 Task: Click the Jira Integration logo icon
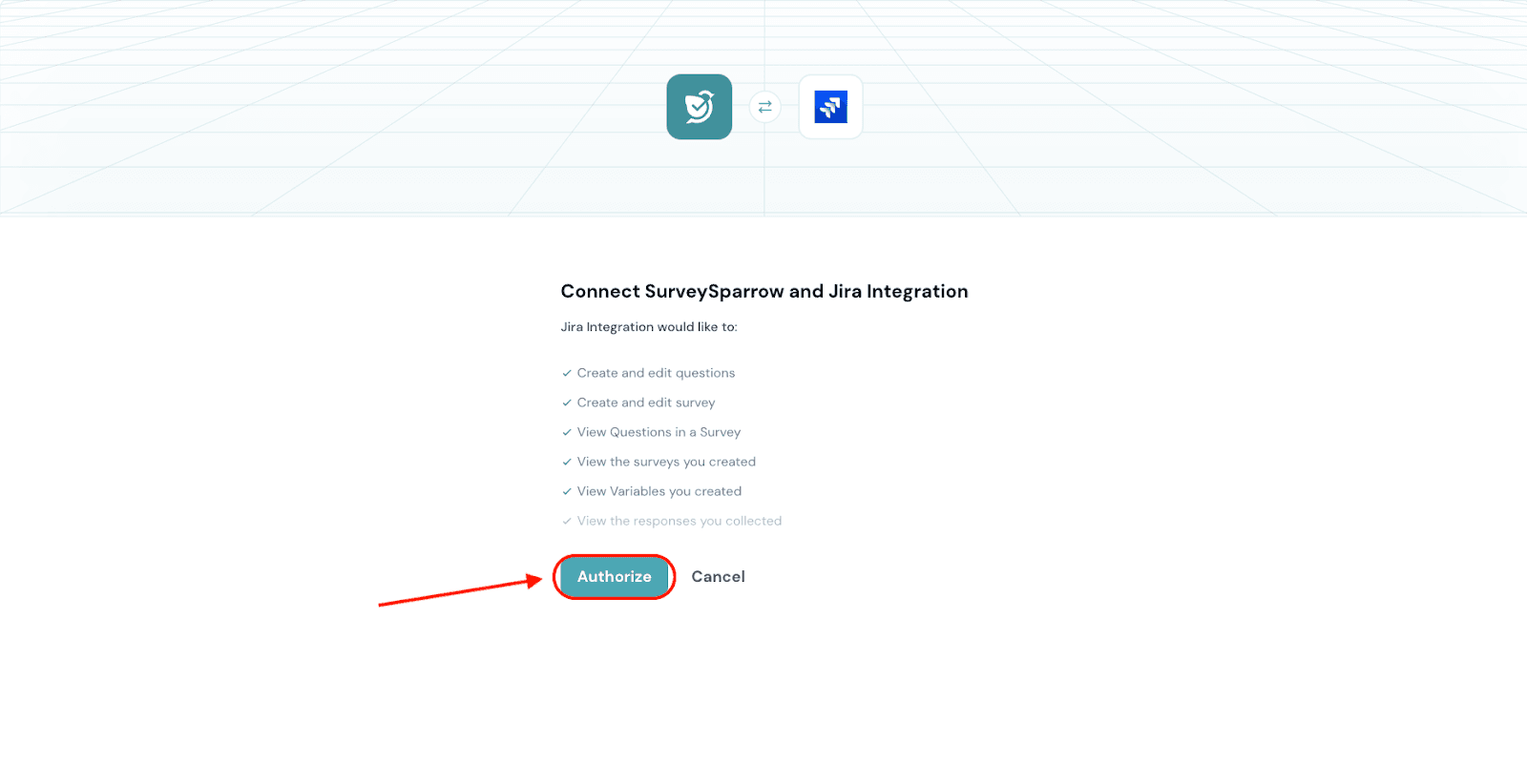830,107
